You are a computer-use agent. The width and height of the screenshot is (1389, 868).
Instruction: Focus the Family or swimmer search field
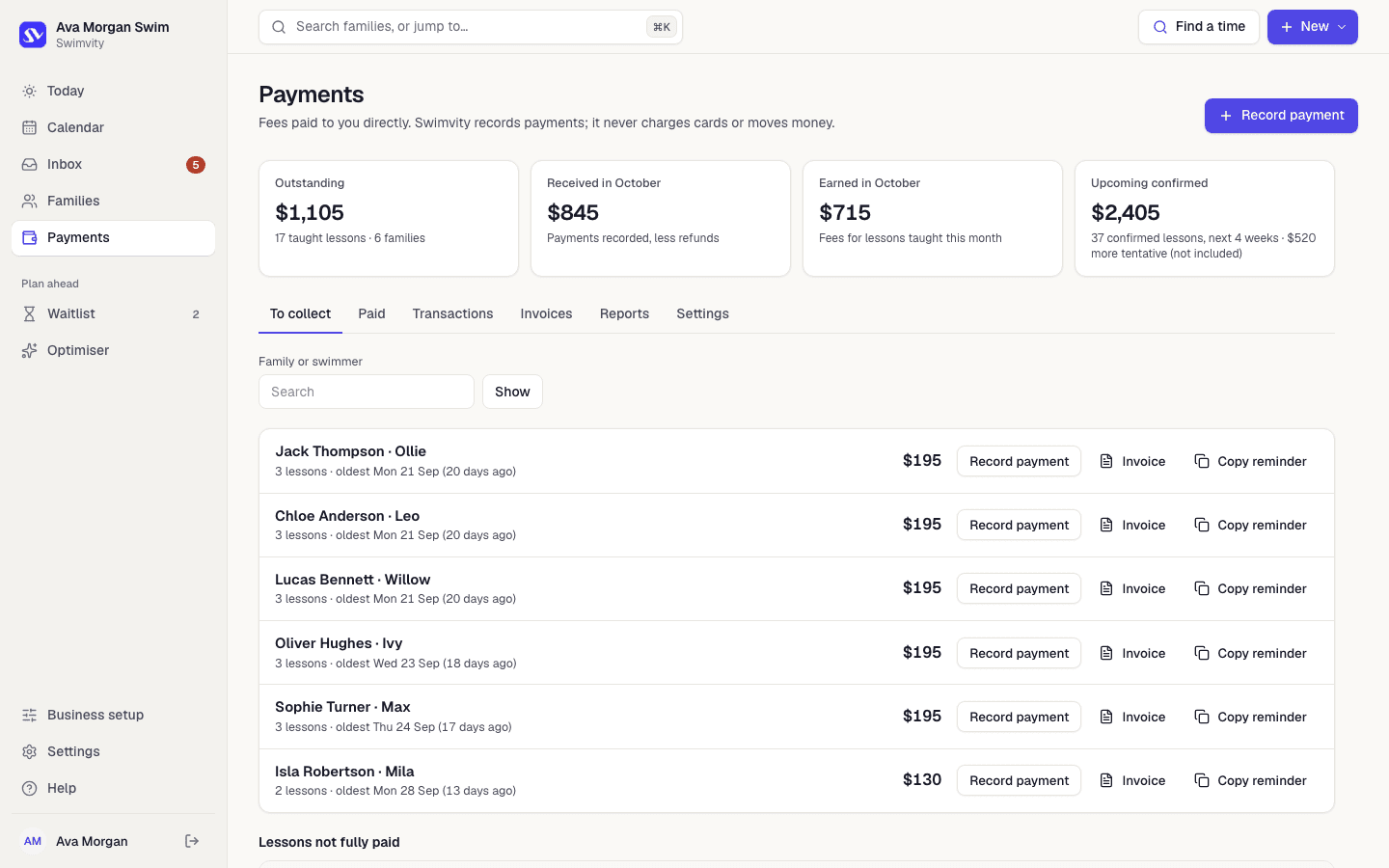pos(367,392)
